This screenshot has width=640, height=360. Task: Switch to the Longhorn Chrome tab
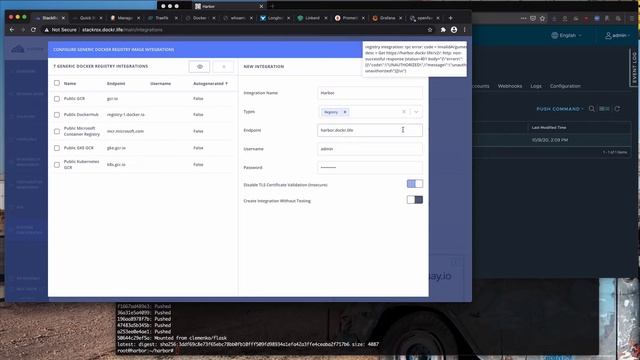[x=274, y=18]
